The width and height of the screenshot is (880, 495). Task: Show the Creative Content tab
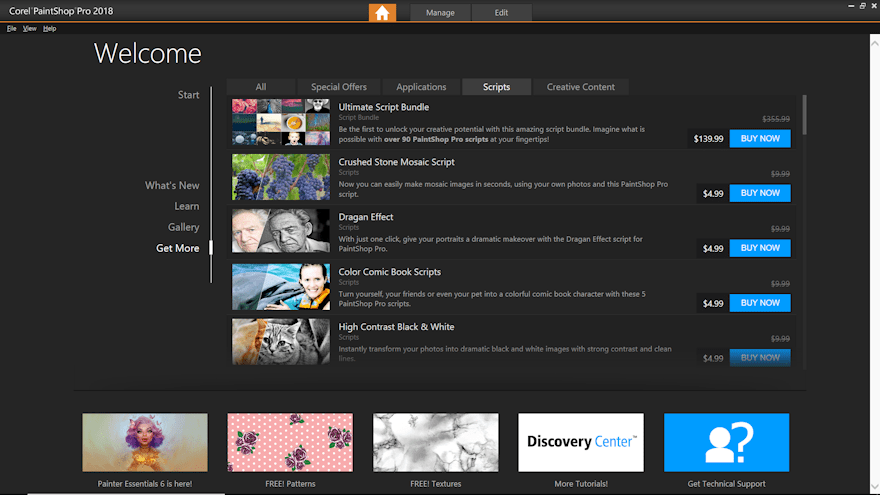point(580,87)
